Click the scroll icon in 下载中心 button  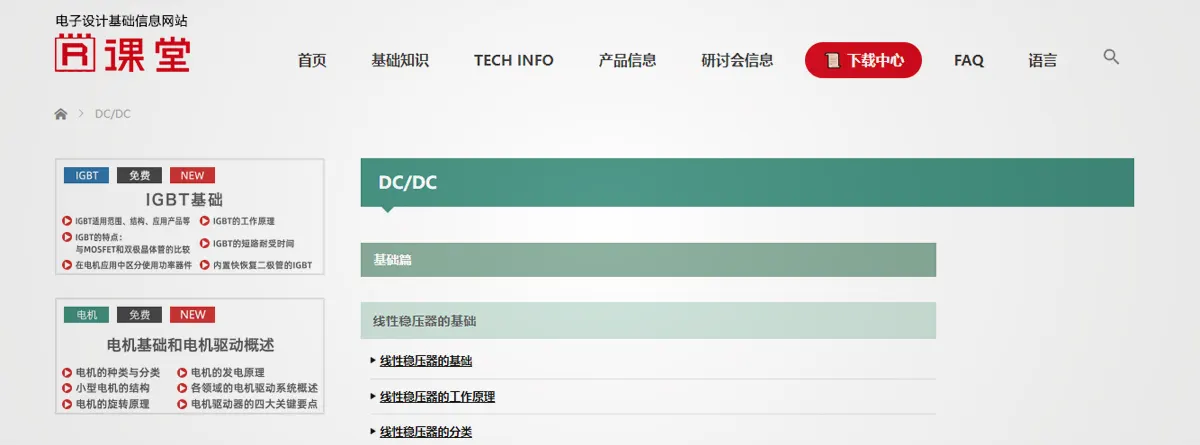tap(832, 60)
